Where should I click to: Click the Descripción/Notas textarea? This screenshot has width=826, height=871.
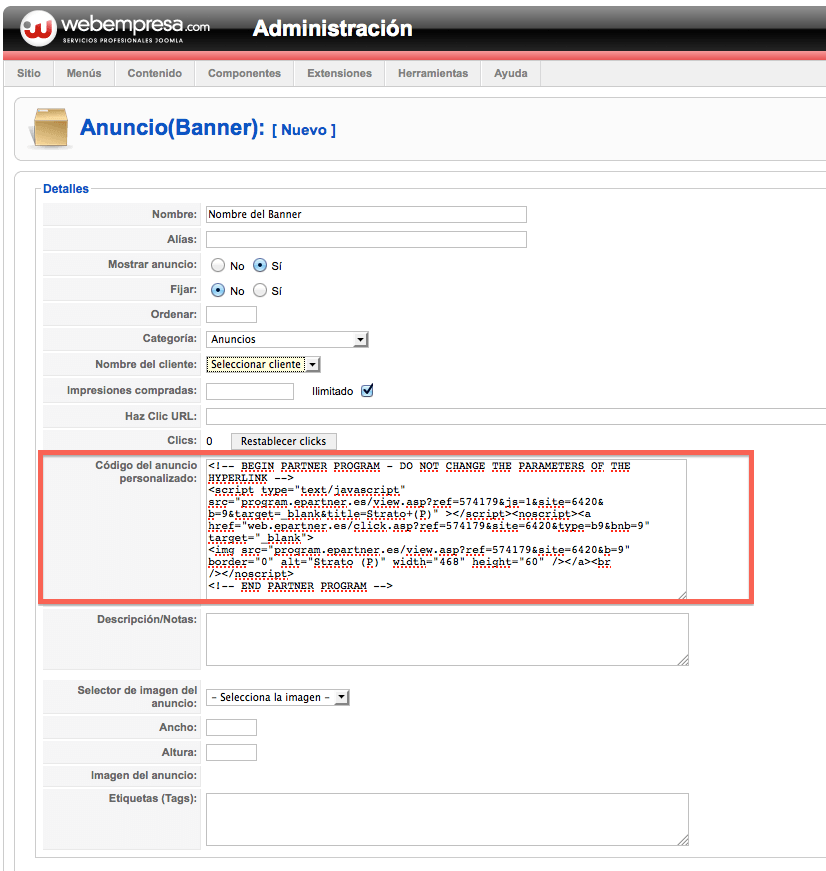(x=447, y=639)
